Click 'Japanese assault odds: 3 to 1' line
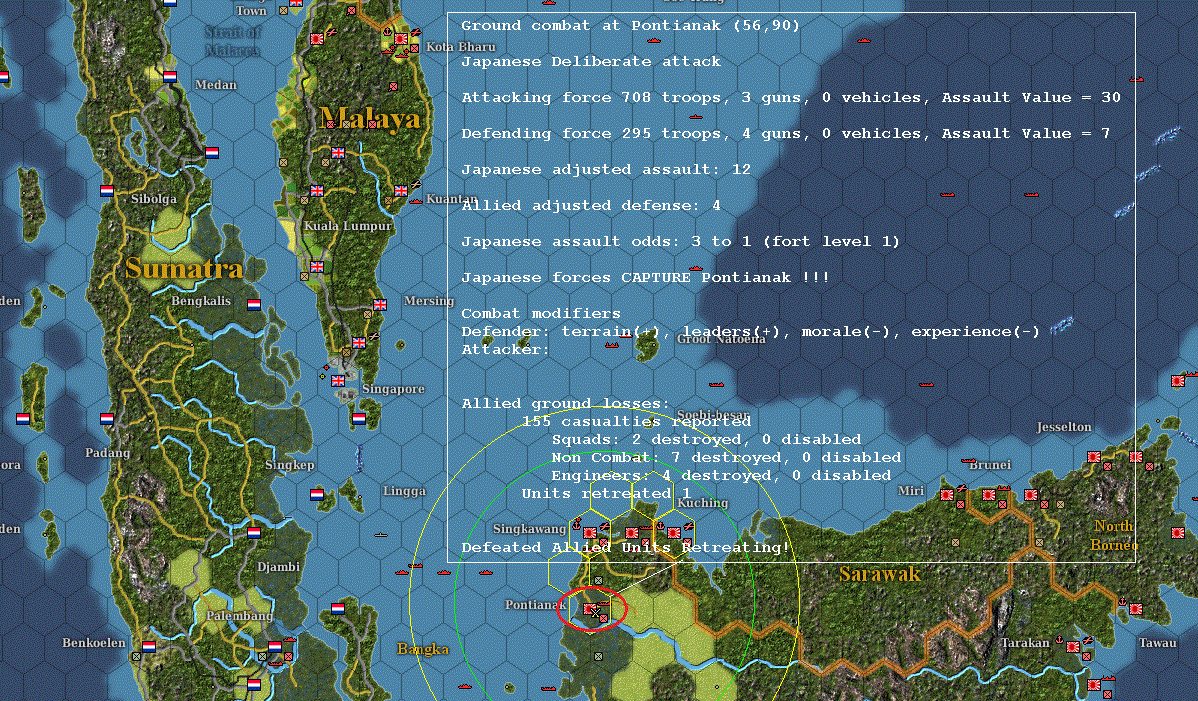The height and width of the screenshot is (701, 1198). [x=680, y=241]
